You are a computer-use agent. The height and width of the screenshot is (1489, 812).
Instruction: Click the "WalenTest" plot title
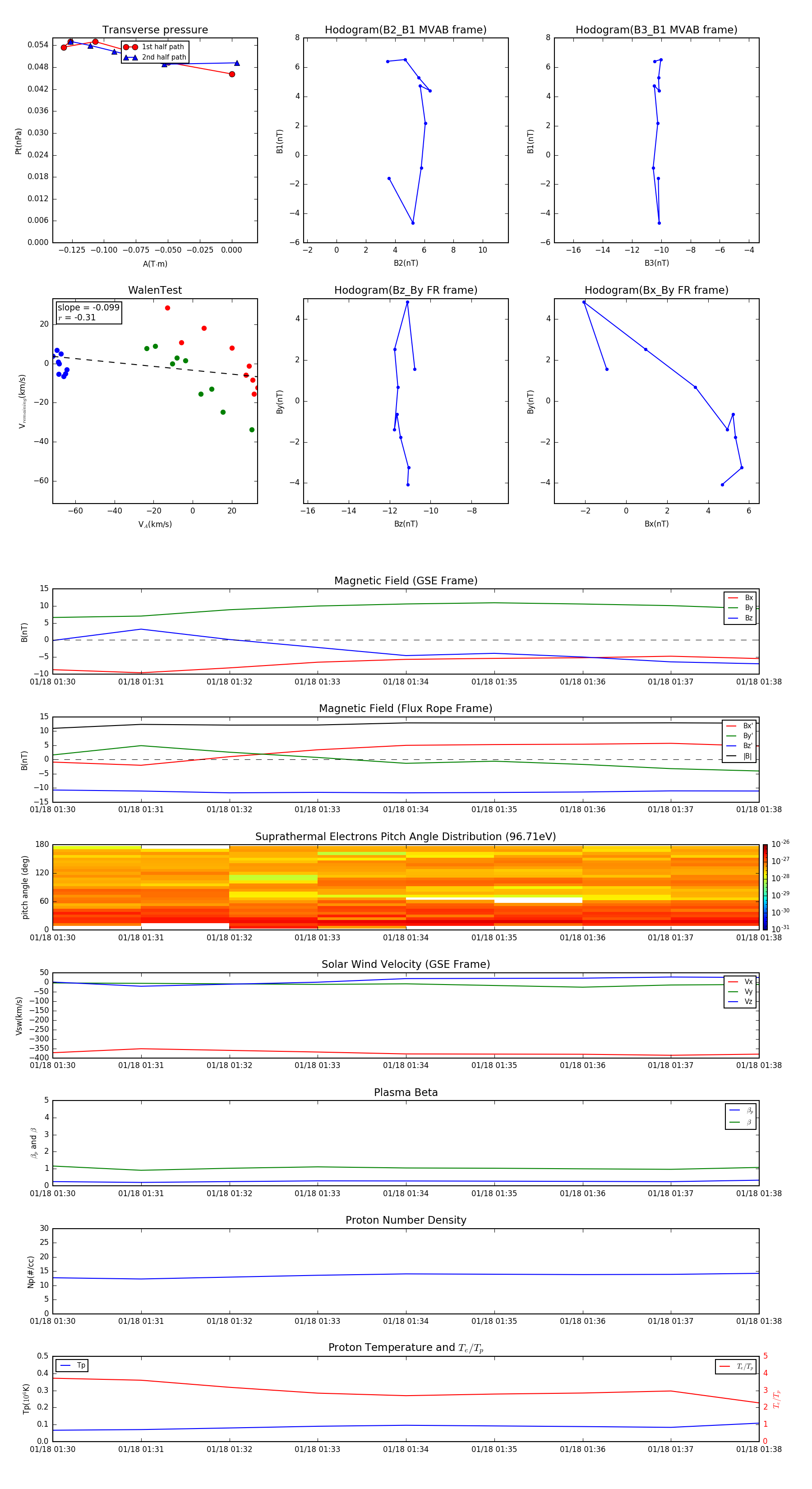[x=155, y=290]
